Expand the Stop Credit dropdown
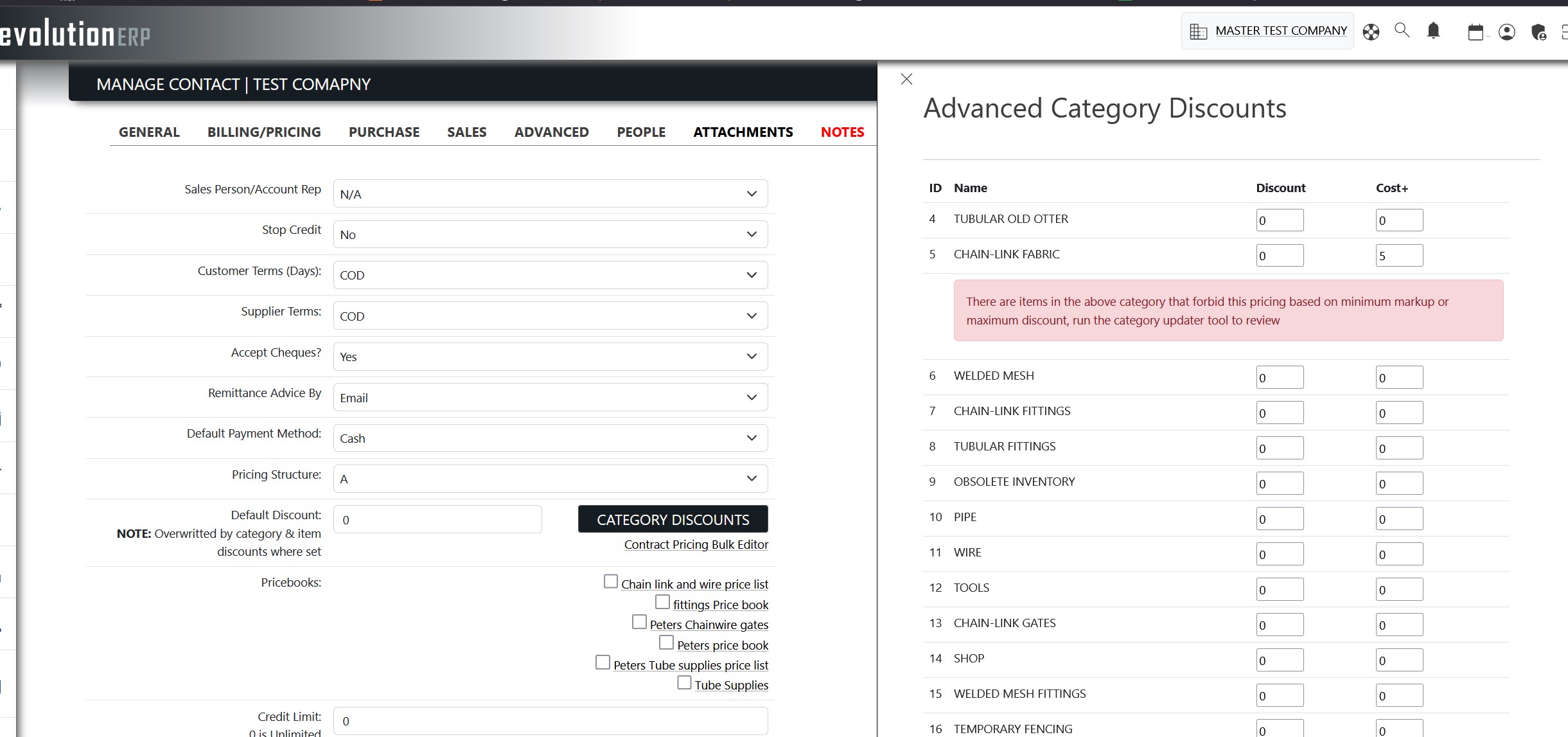 pyautogui.click(x=550, y=235)
